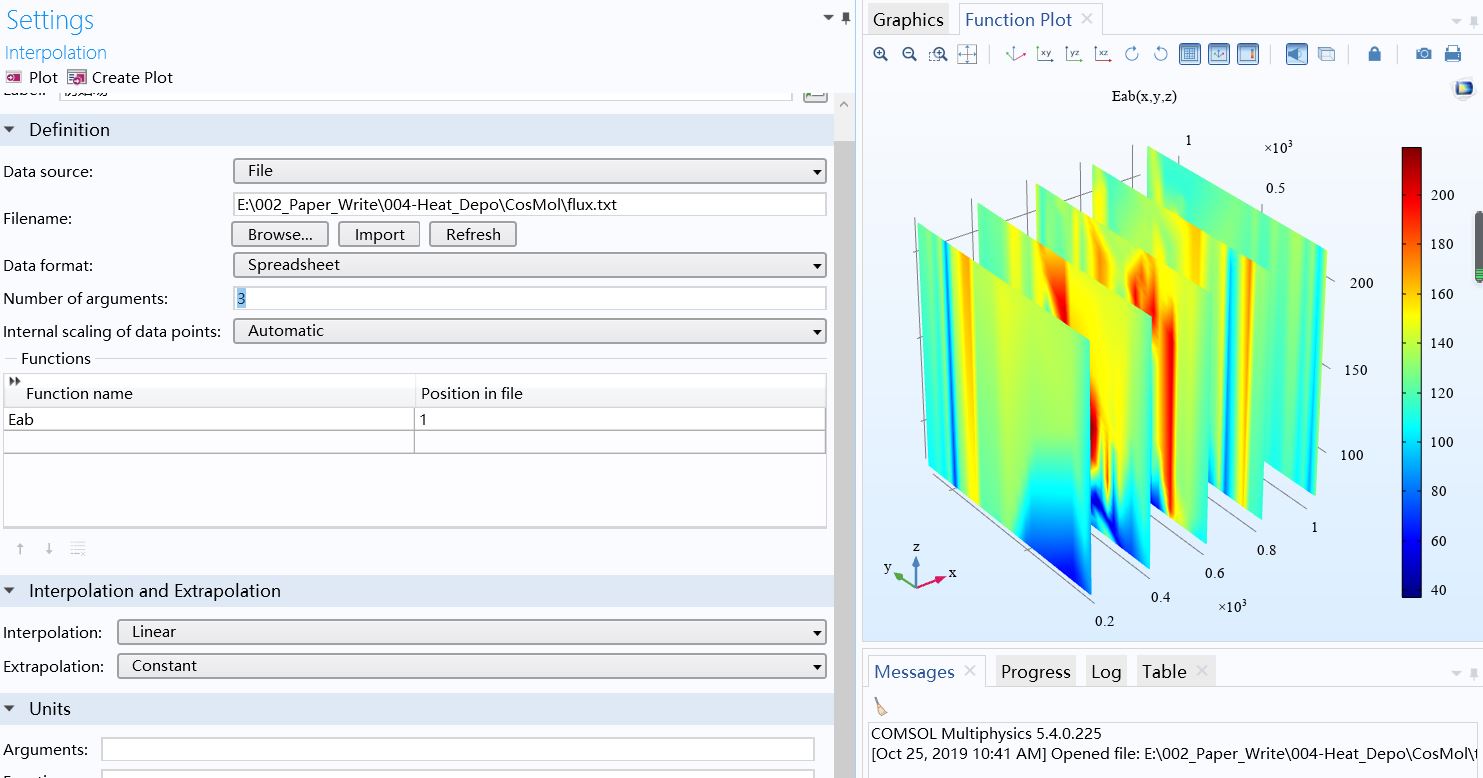Click the Position in file cell value 1

click(x=620, y=419)
